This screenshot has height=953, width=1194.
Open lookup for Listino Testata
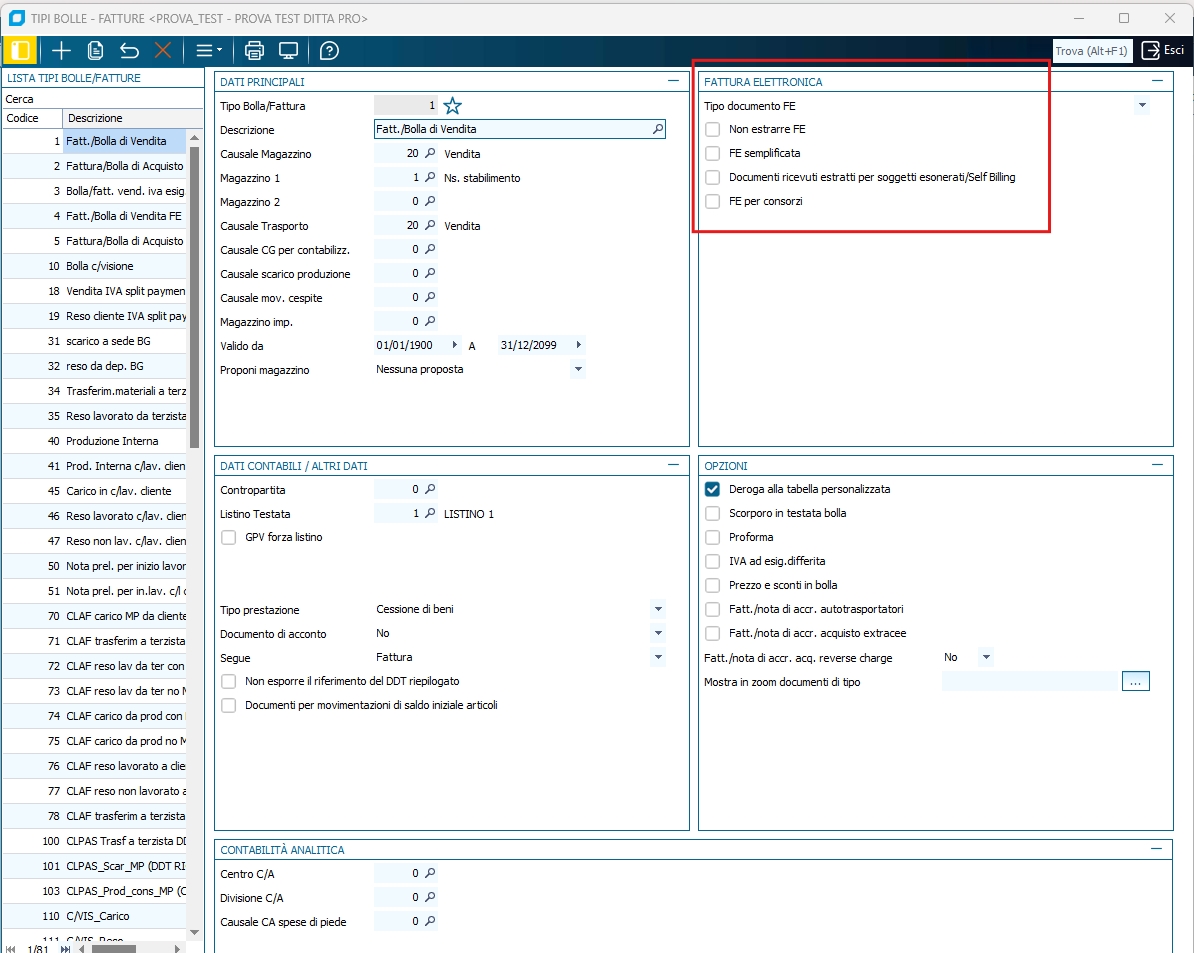point(430,514)
